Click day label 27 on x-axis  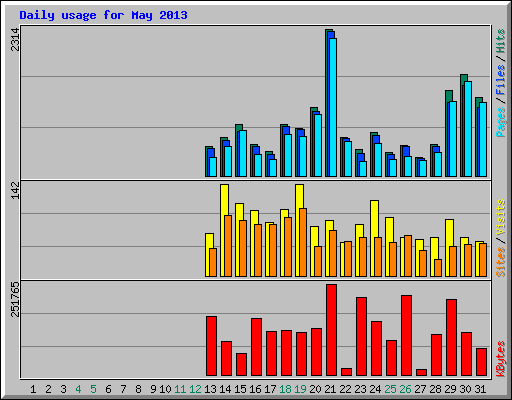pyautogui.click(x=420, y=389)
